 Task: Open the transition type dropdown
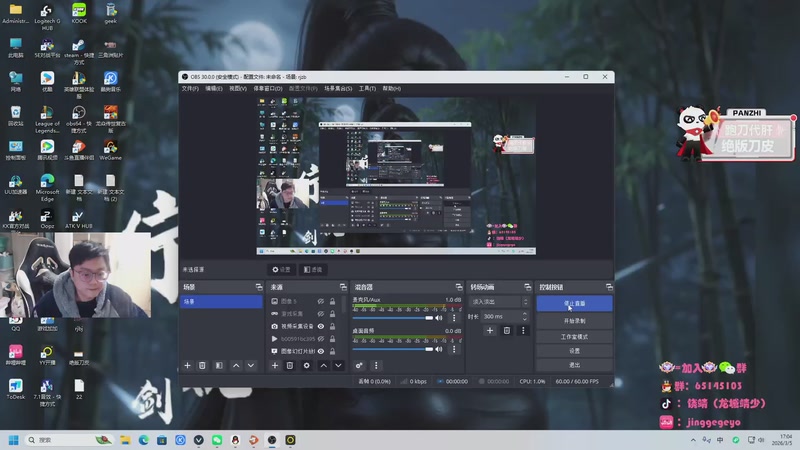click(499, 302)
